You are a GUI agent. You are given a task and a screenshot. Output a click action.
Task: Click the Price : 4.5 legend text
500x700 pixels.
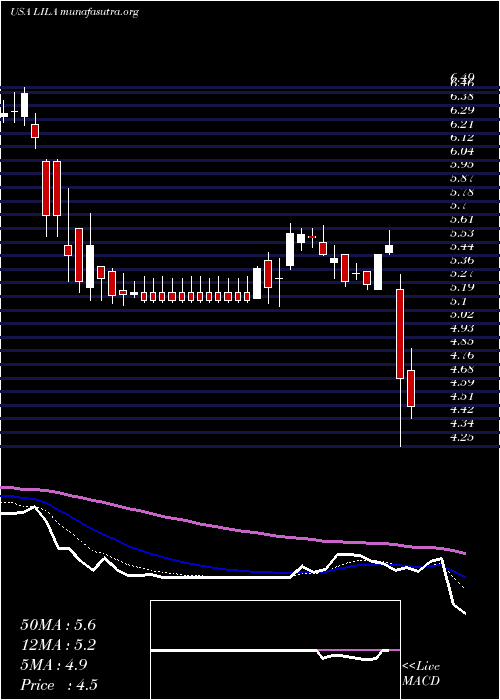click(59, 685)
